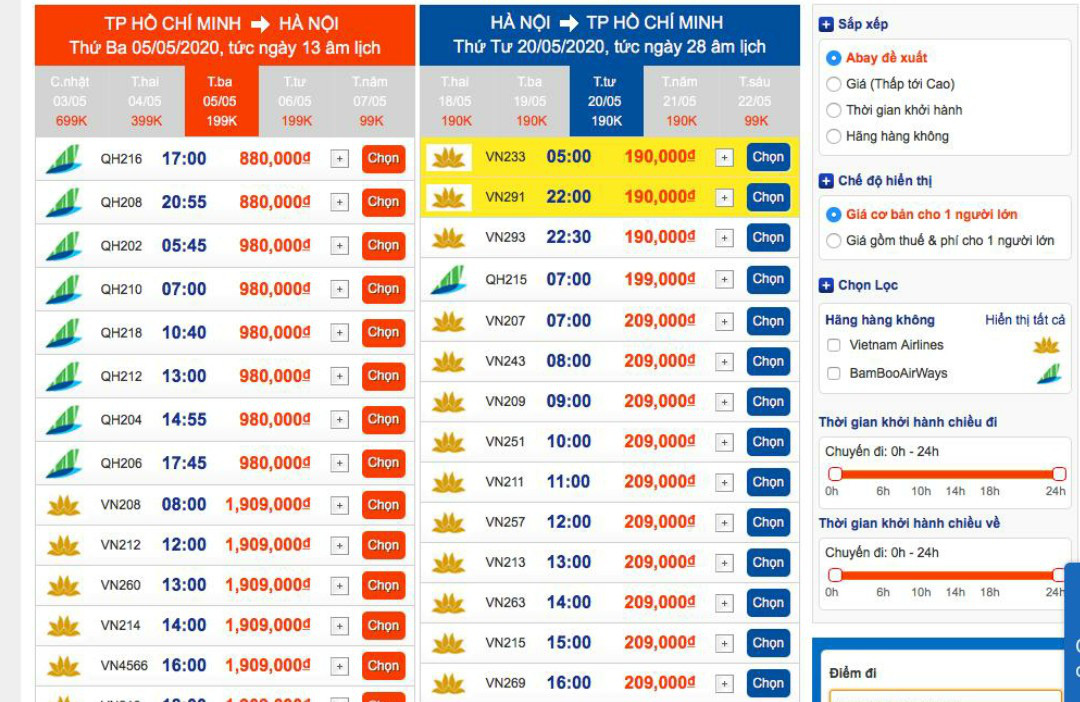Click Vietnam Airlines lotus logo for VN208
This screenshot has width=1080, height=702.
64,505
